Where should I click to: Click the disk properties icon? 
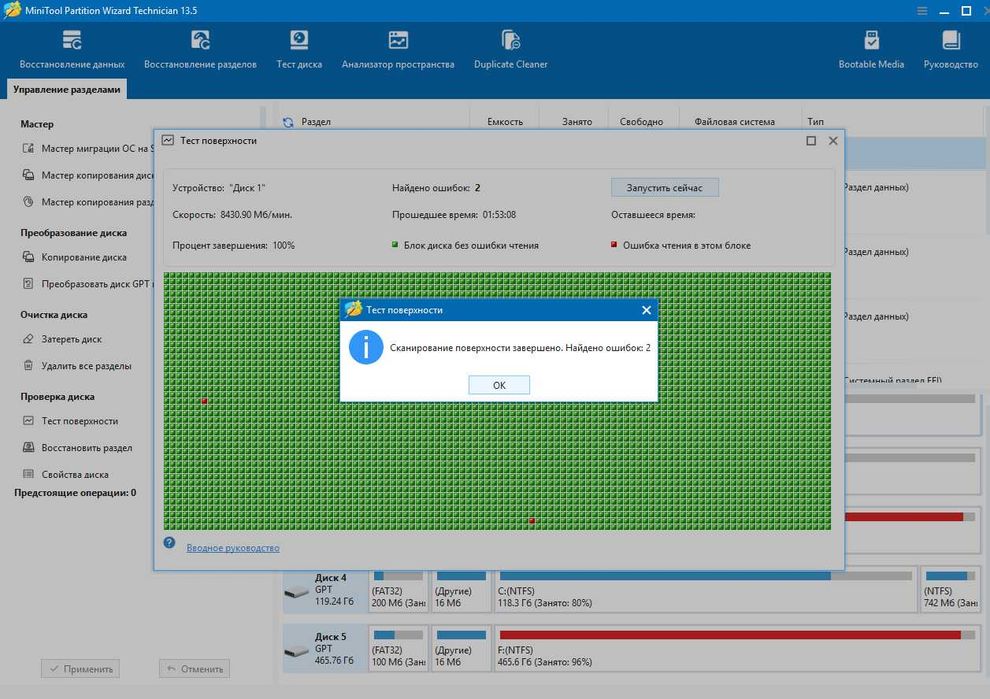(28, 474)
